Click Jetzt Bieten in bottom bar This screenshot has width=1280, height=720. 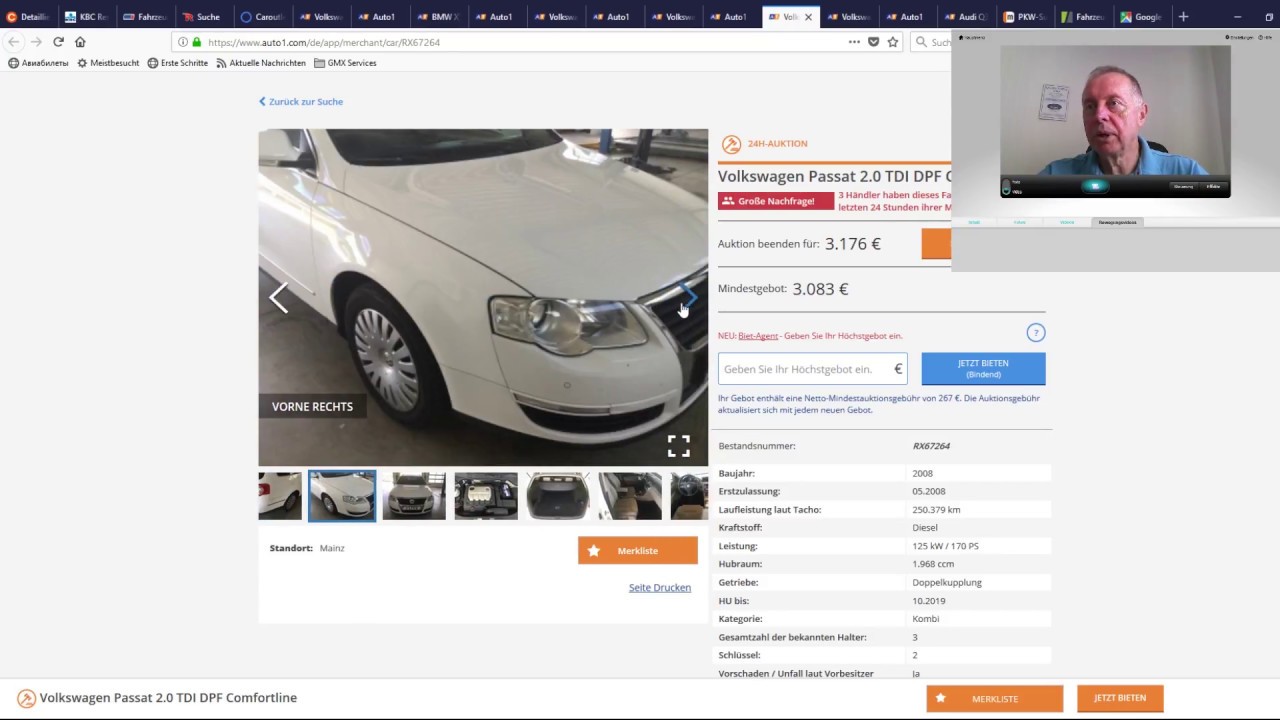(1120, 698)
